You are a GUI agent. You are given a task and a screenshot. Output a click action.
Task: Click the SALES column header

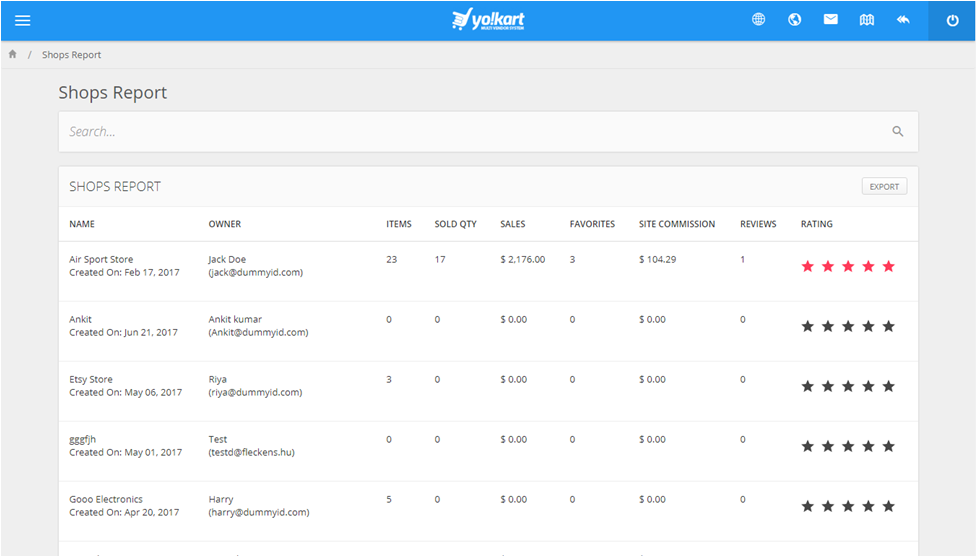coord(513,224)
